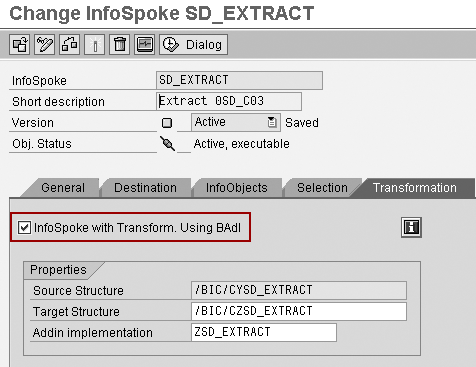This screenshot has height=367, width=476.
Task: Open the Selection tab
Action: [x=322, y=188]
